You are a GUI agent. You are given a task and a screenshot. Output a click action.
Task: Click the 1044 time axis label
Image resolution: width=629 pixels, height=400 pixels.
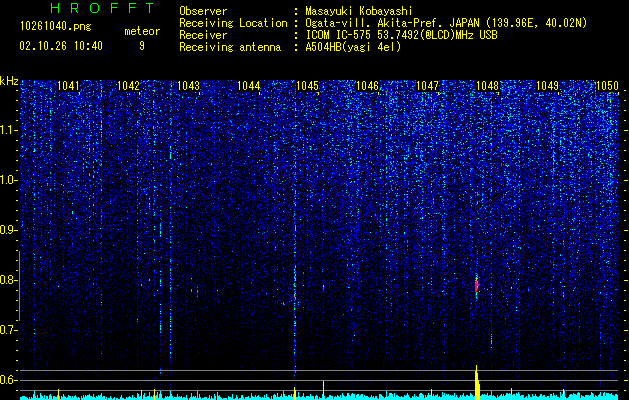(x=248, y=86)
